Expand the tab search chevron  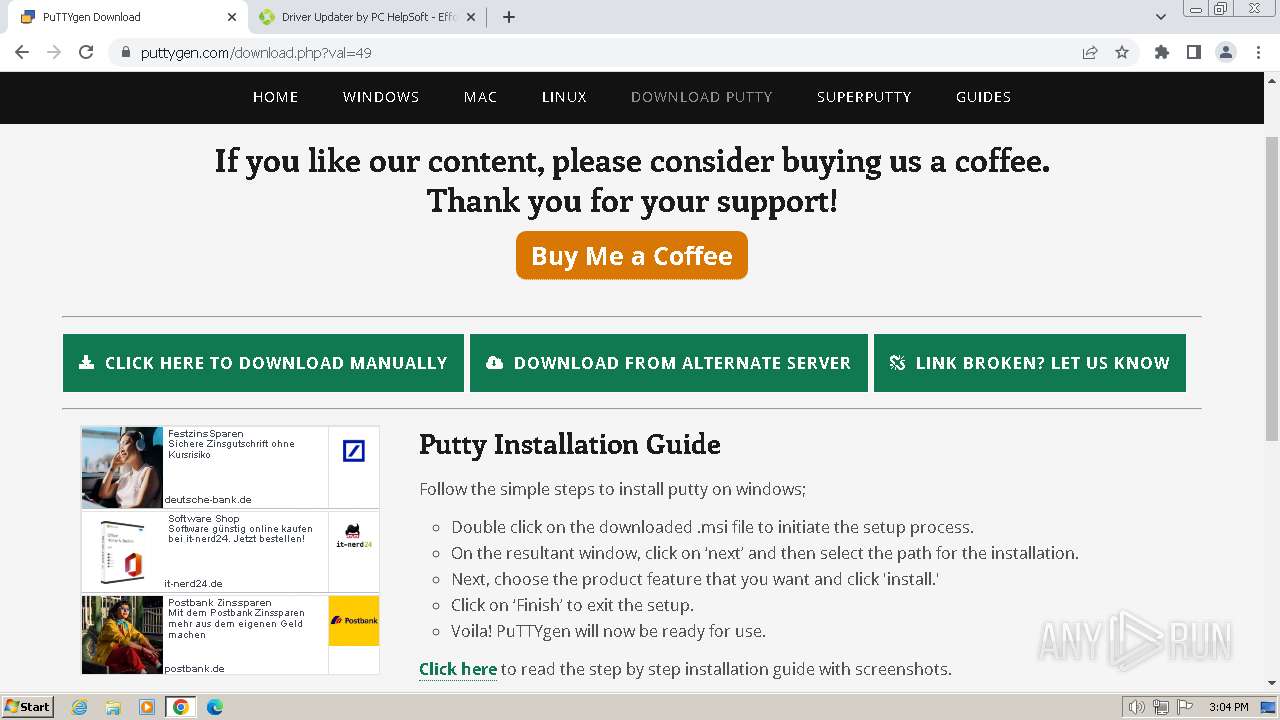(x=1161, y=17)
